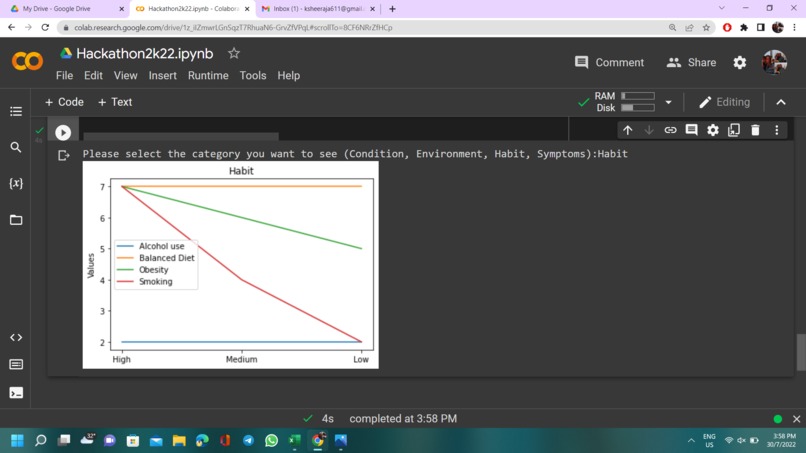Open Chrome three-dot menu
Screen dimensions: 806x453
click(x=795, y=28)
